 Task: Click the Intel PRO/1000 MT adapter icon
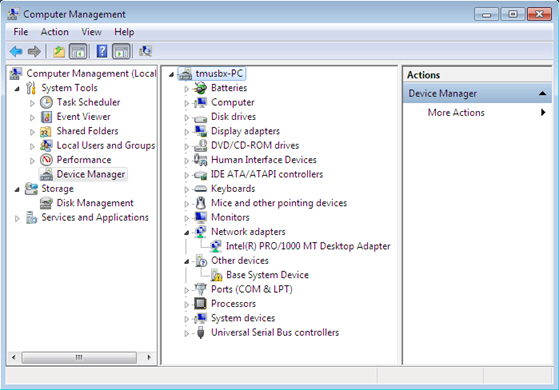(216, 246)
